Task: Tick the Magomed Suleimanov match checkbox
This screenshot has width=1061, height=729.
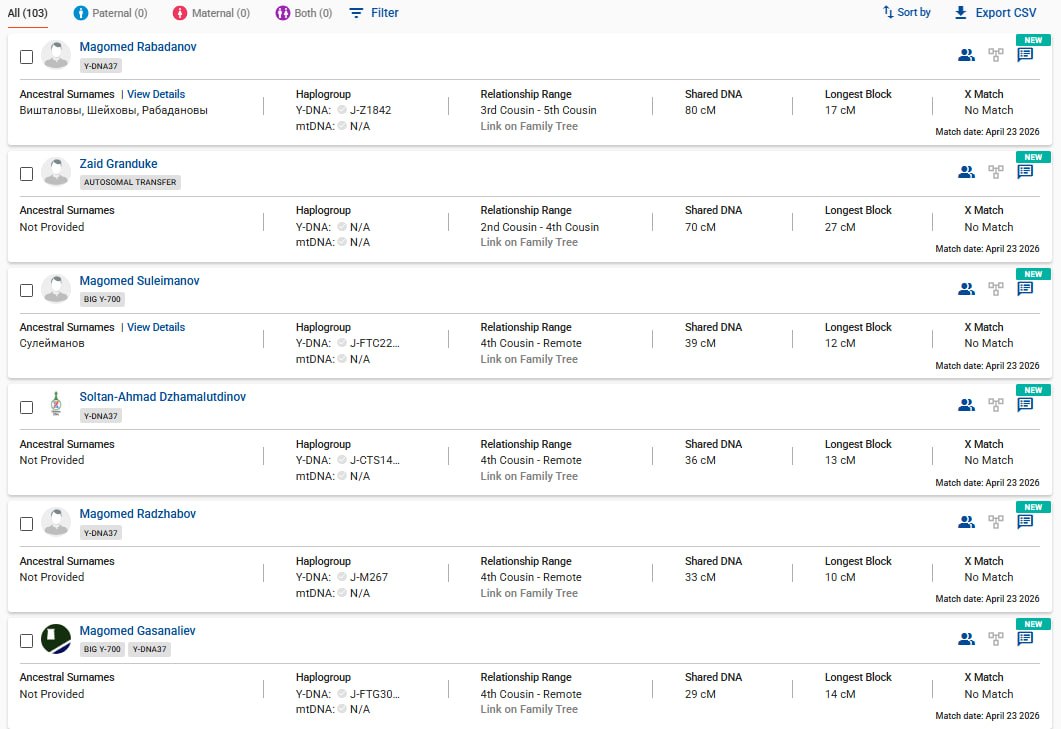Action: tap(26, 290)
